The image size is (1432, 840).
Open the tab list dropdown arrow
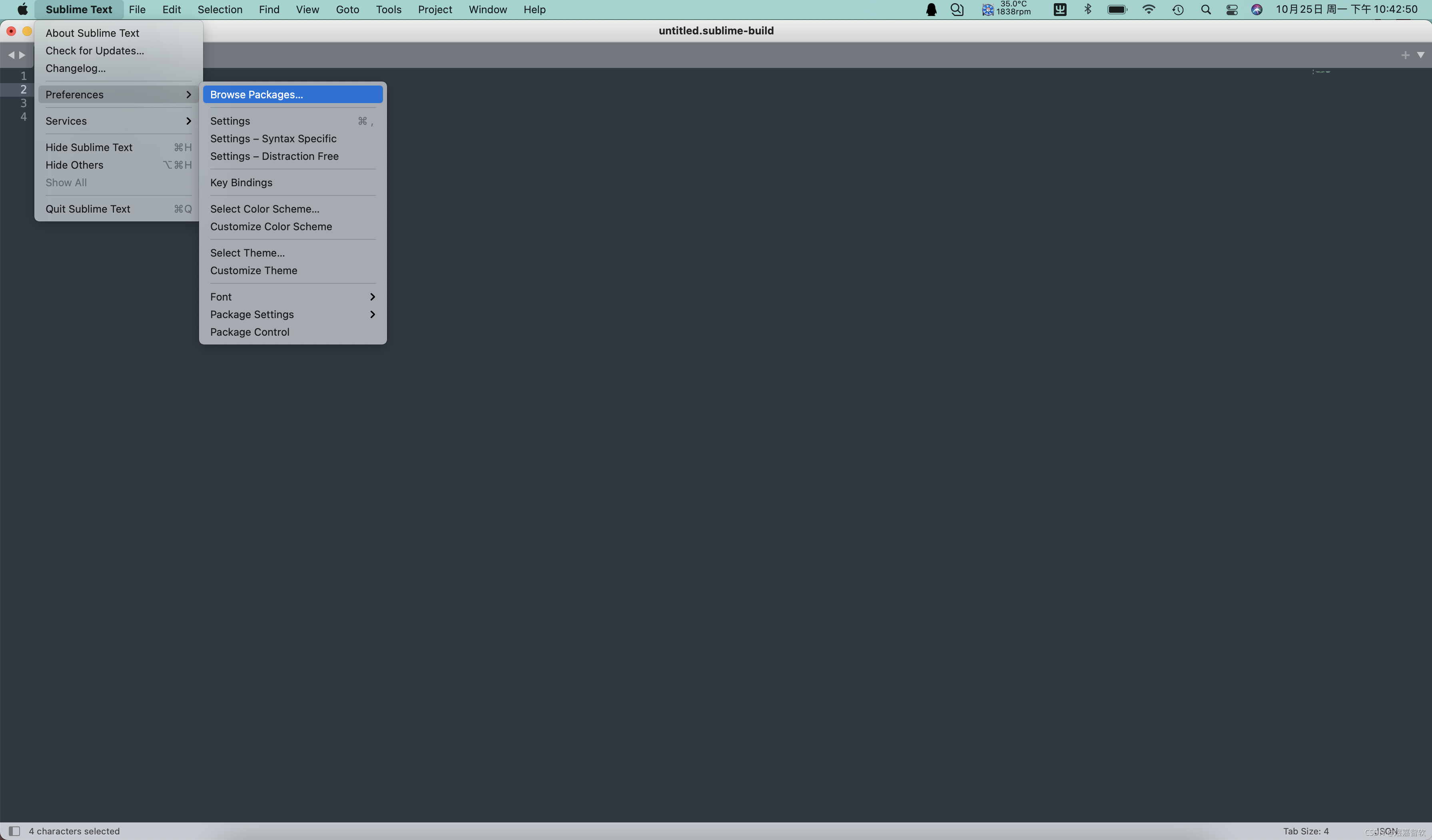[1421, 54]
